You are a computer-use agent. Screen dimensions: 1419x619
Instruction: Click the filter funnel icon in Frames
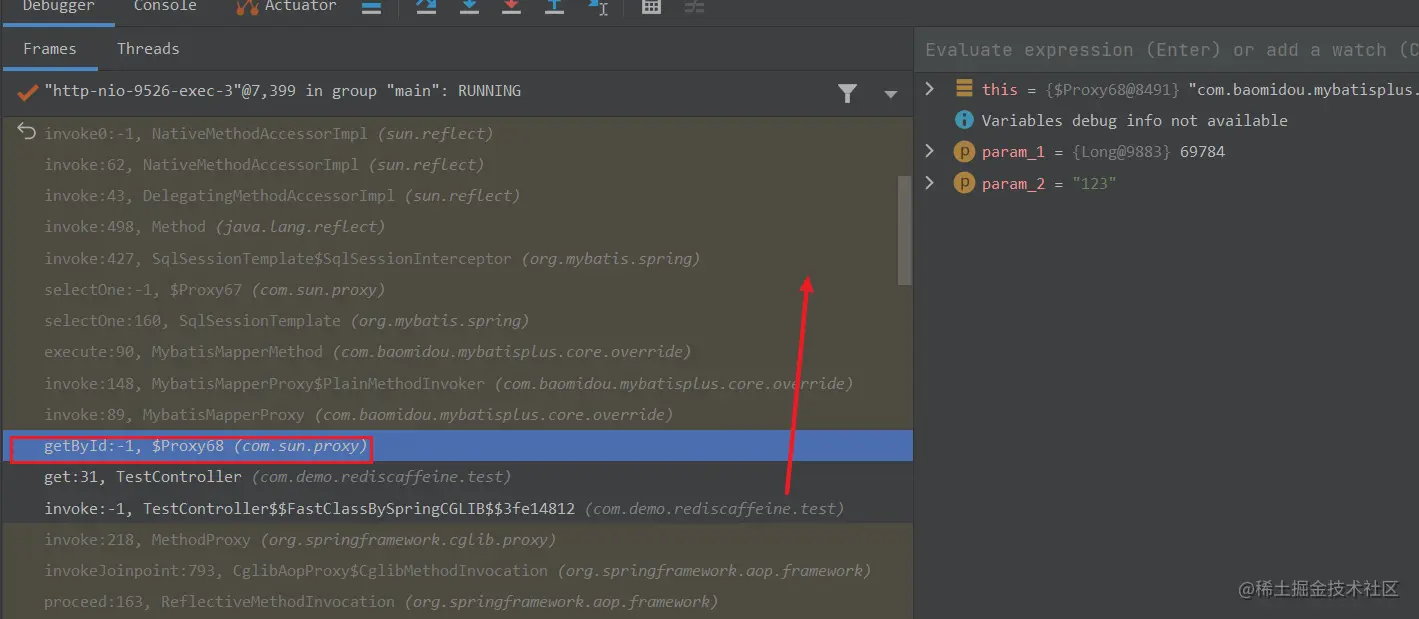(x=847, y=93)
